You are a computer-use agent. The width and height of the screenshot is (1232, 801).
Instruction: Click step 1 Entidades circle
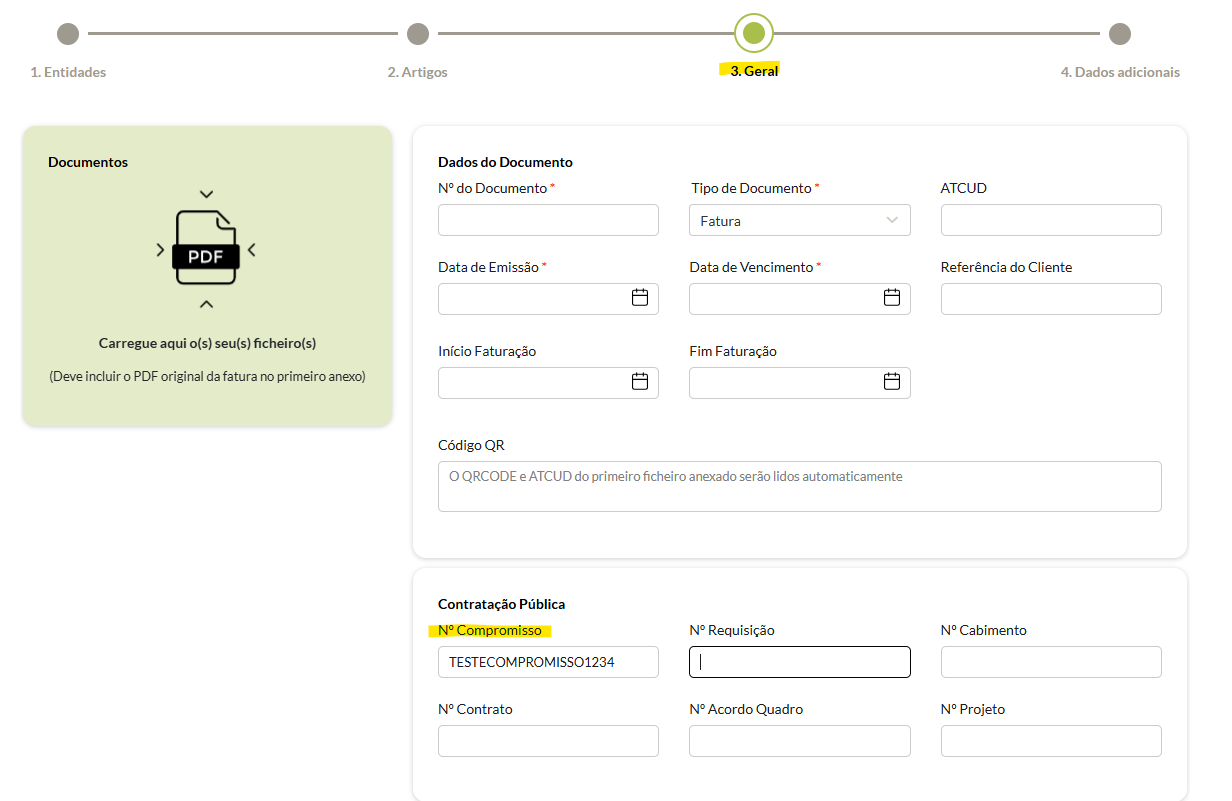coord(68,34)
